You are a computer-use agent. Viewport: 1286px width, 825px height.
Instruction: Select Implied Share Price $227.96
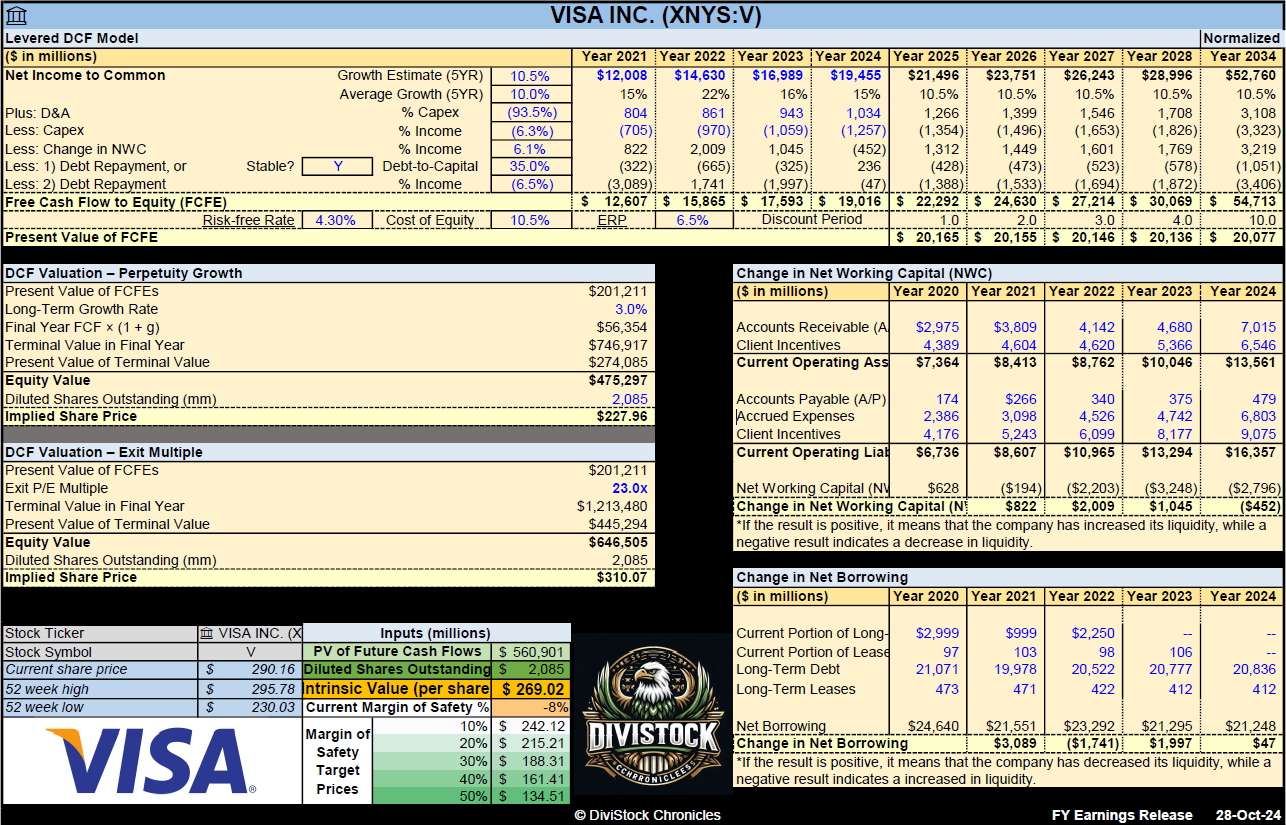click(x=622, y=416)
